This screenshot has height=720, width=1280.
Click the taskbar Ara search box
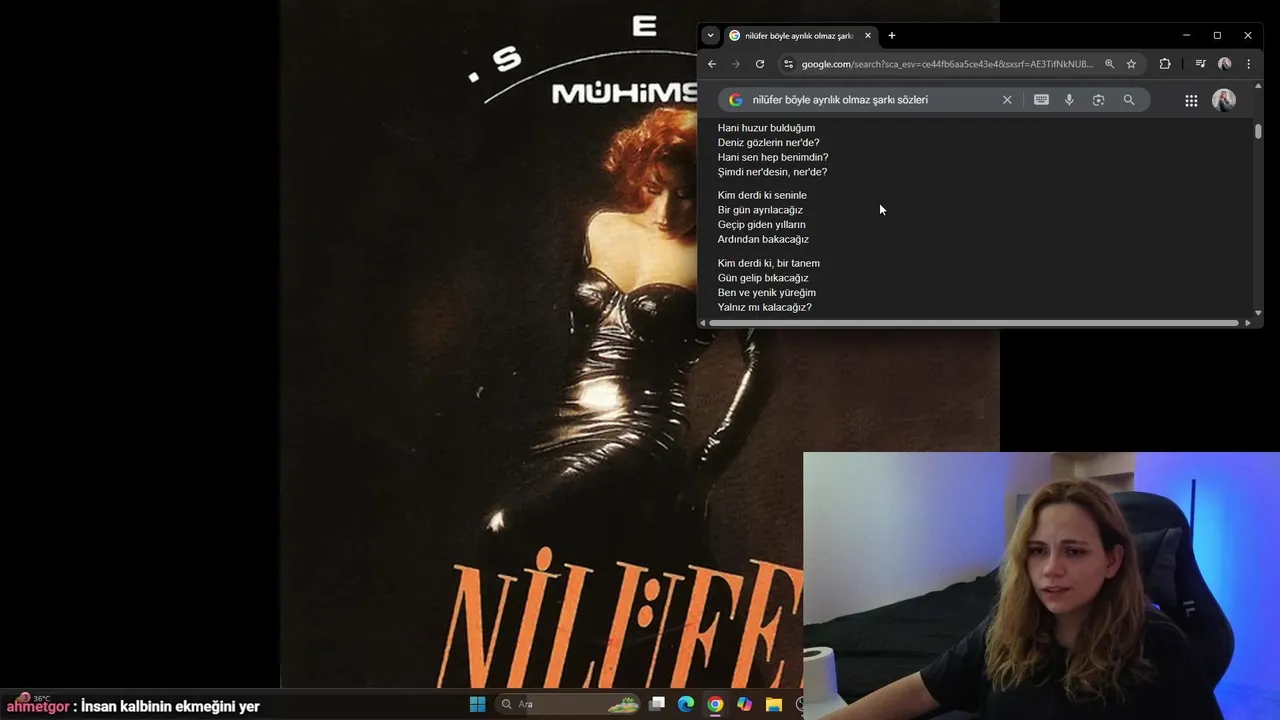(x=568, y=704)
